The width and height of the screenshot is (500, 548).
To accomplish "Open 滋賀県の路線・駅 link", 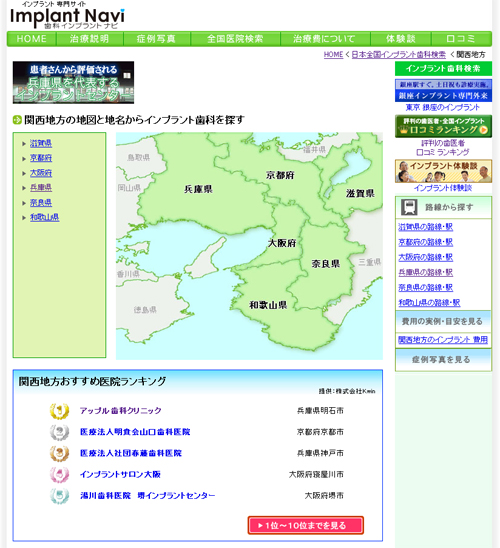I will click(426, 227).
